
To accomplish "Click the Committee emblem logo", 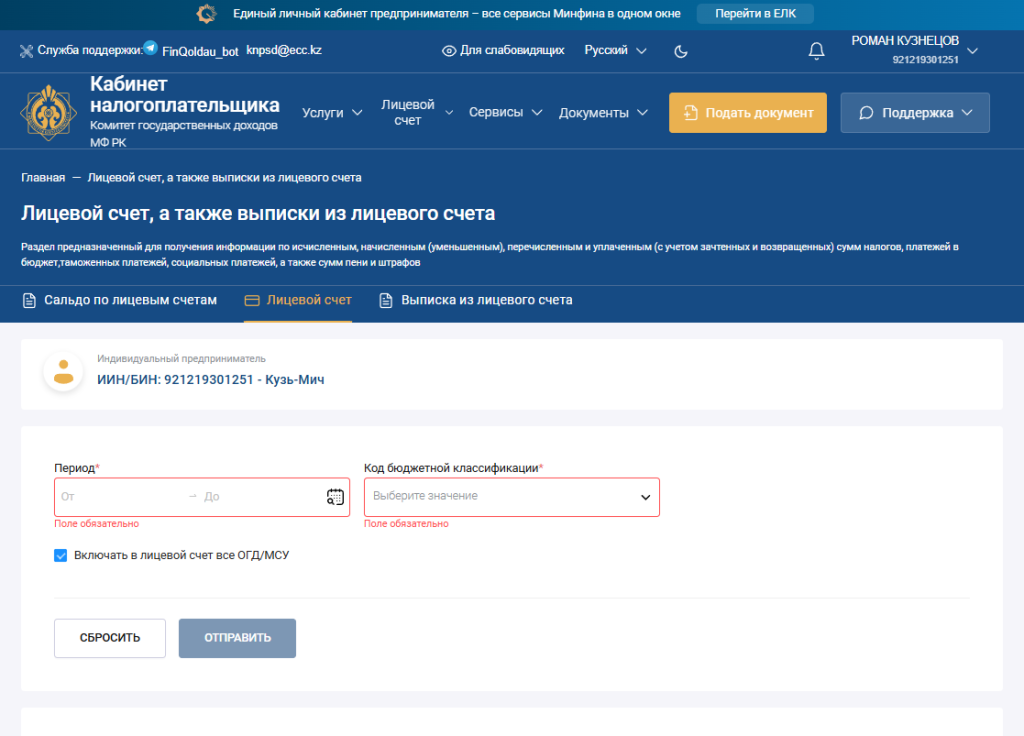I will coord(49,113).
